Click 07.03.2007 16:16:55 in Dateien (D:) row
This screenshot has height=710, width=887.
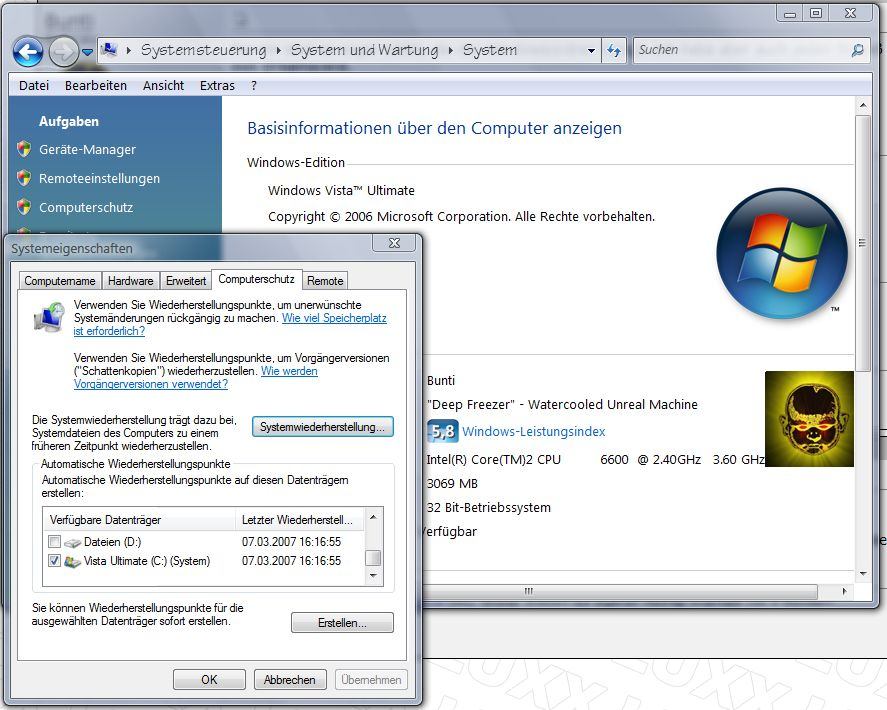pyautogui.click(x=291, y=542)
